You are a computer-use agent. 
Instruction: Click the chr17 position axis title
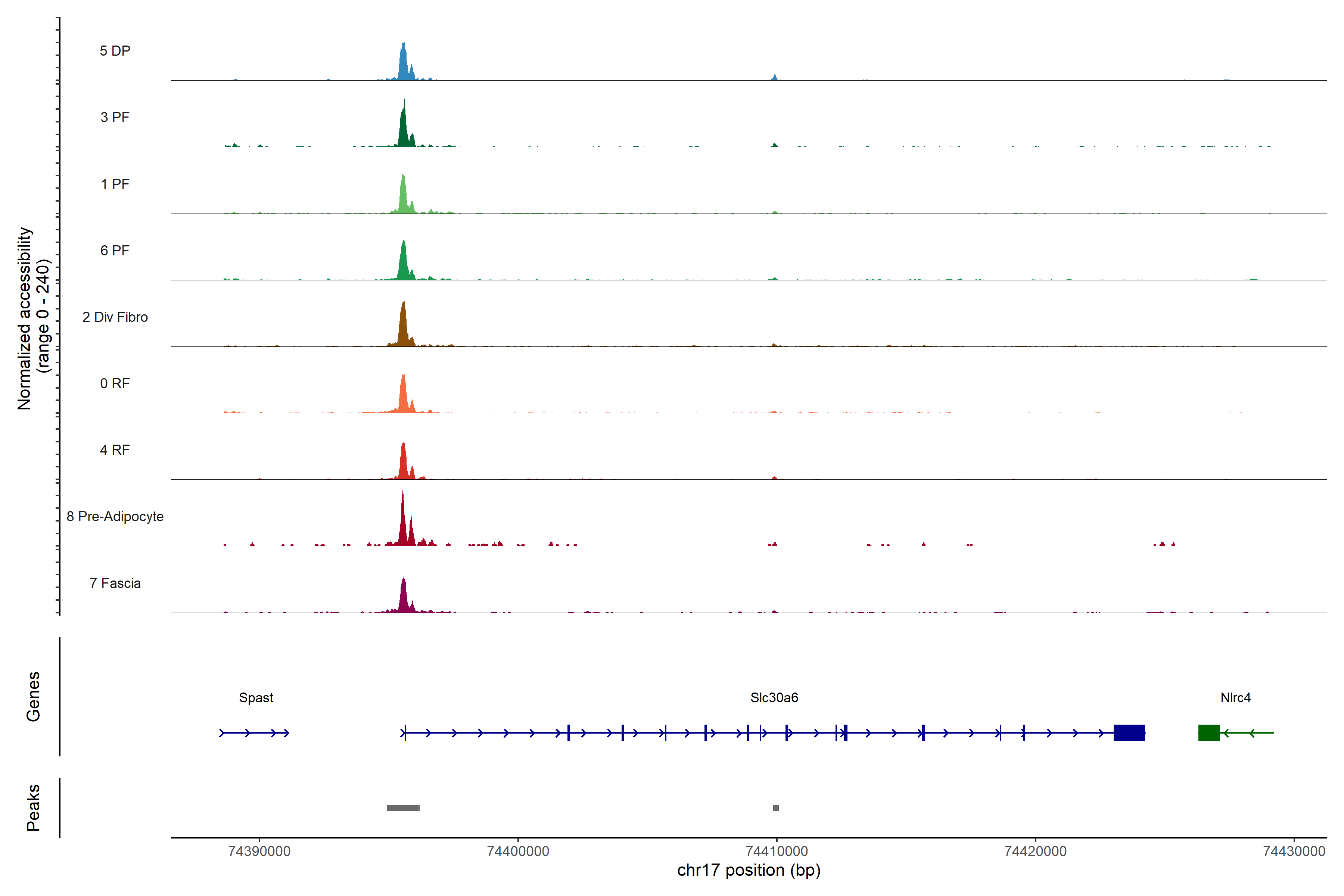749,870
